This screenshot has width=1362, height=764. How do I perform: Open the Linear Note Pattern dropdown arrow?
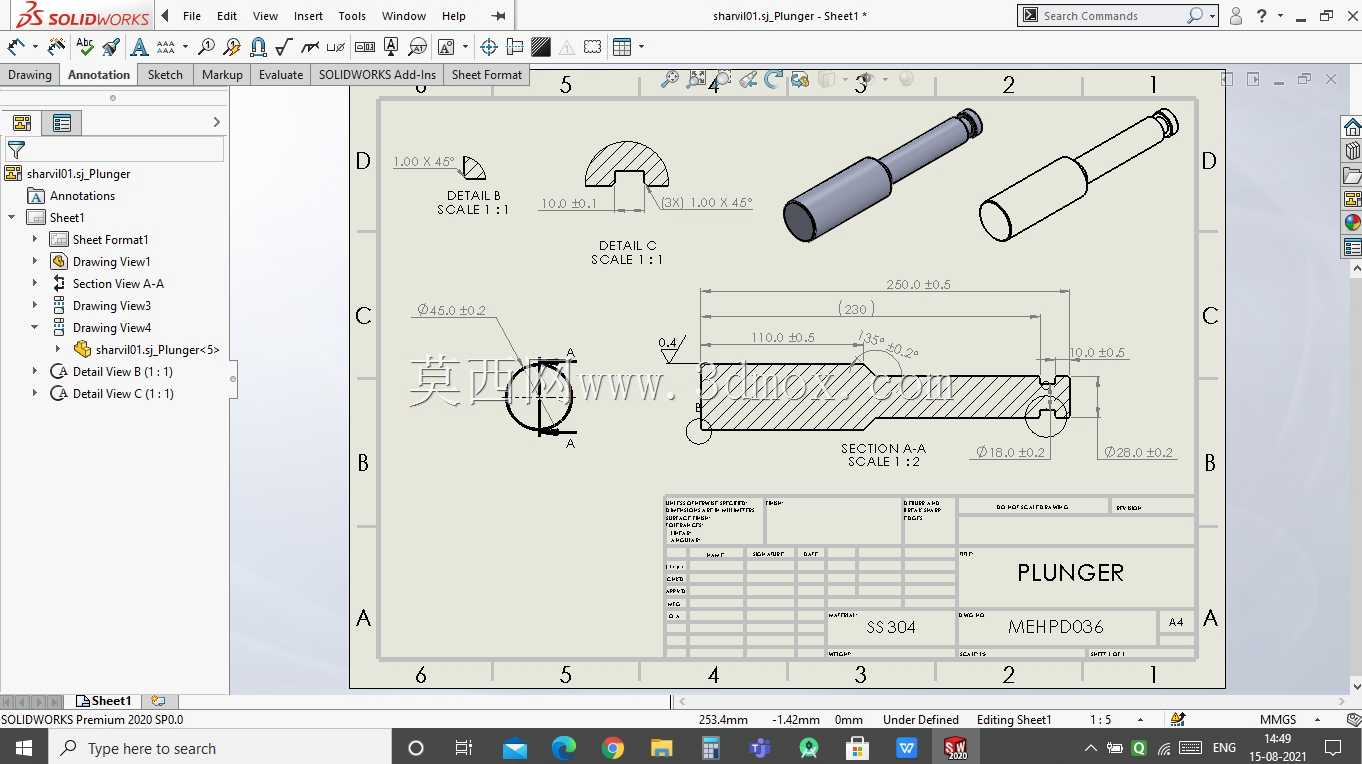185,46
